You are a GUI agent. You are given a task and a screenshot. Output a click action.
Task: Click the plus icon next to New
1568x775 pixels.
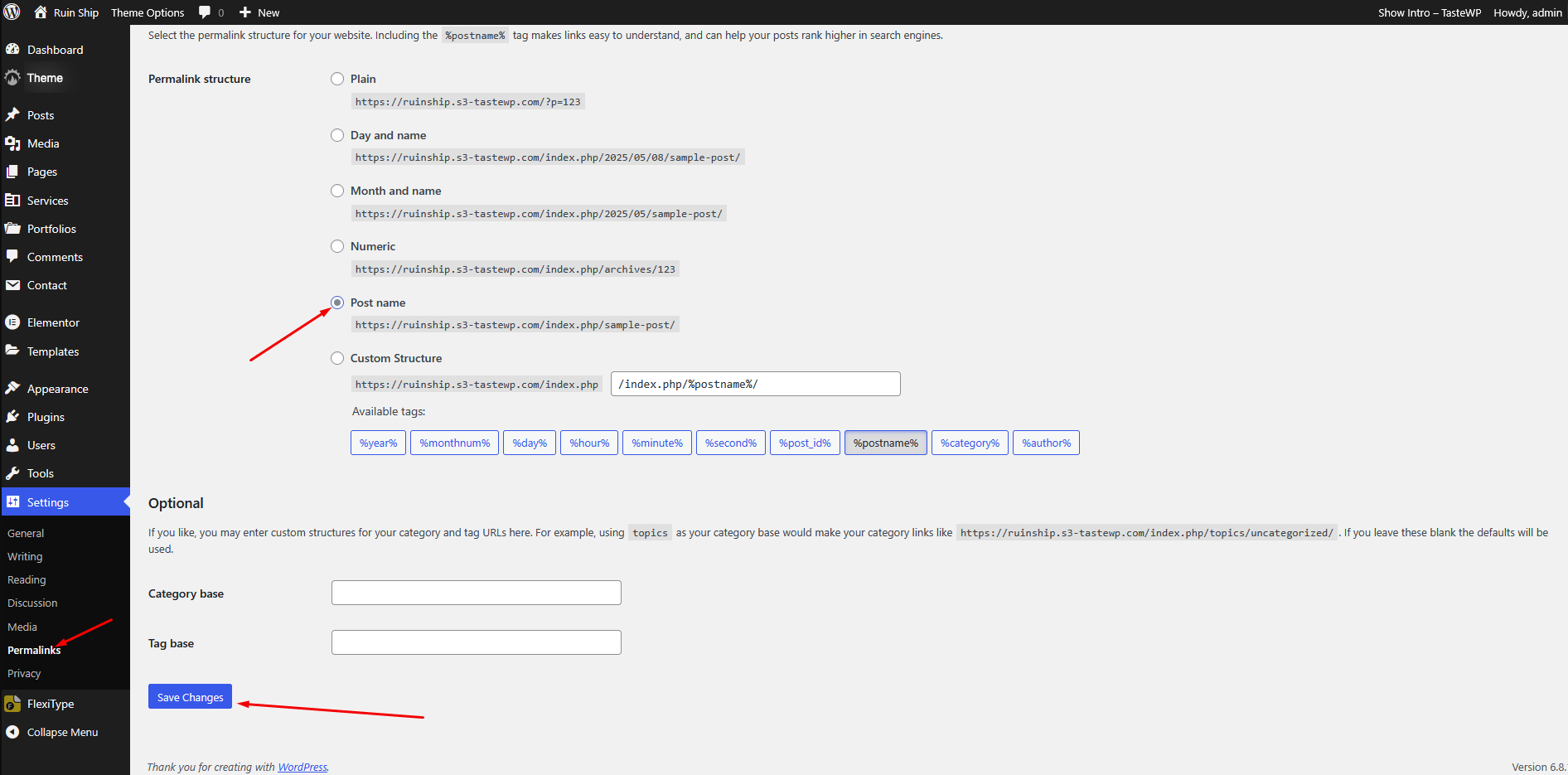point(245,12)
